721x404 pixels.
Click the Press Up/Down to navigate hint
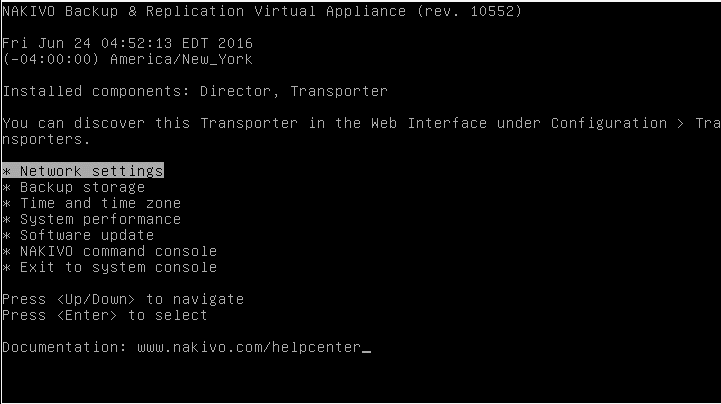[122, 299]
